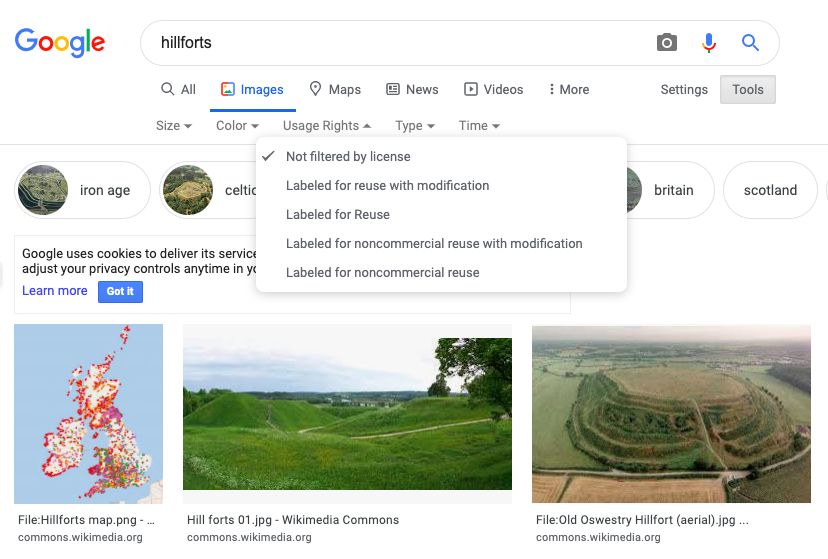Image resolution: width=828 pixels, height=559 pixels.
Task: Click the Google logo
Action: pyautogui.click(x=60, y=42)
